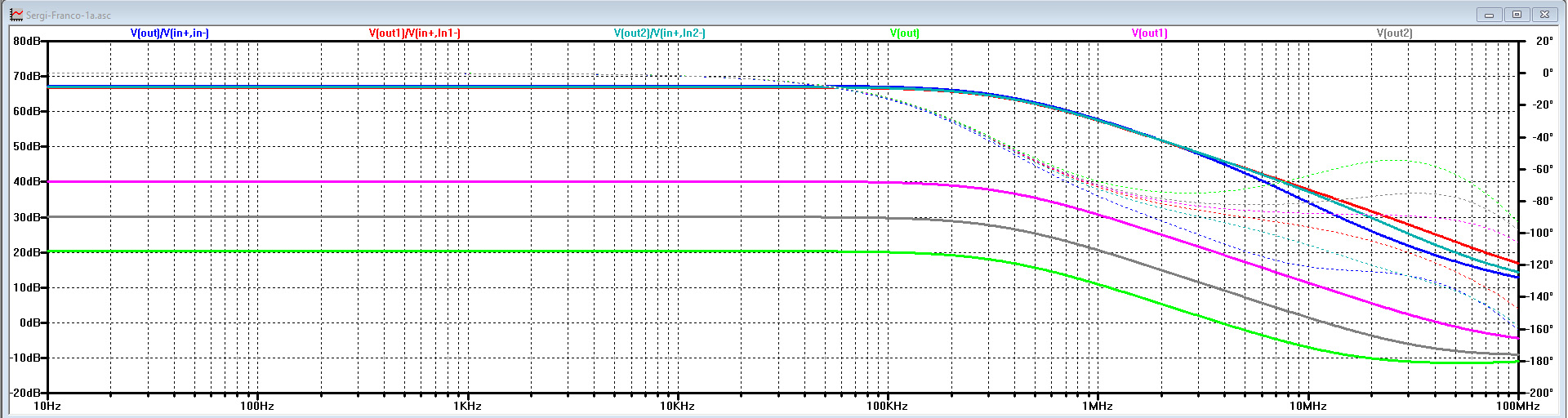
Task: Click the V(out2)/V(in+,In2-) trace label
Action: [x=660, y=33]
